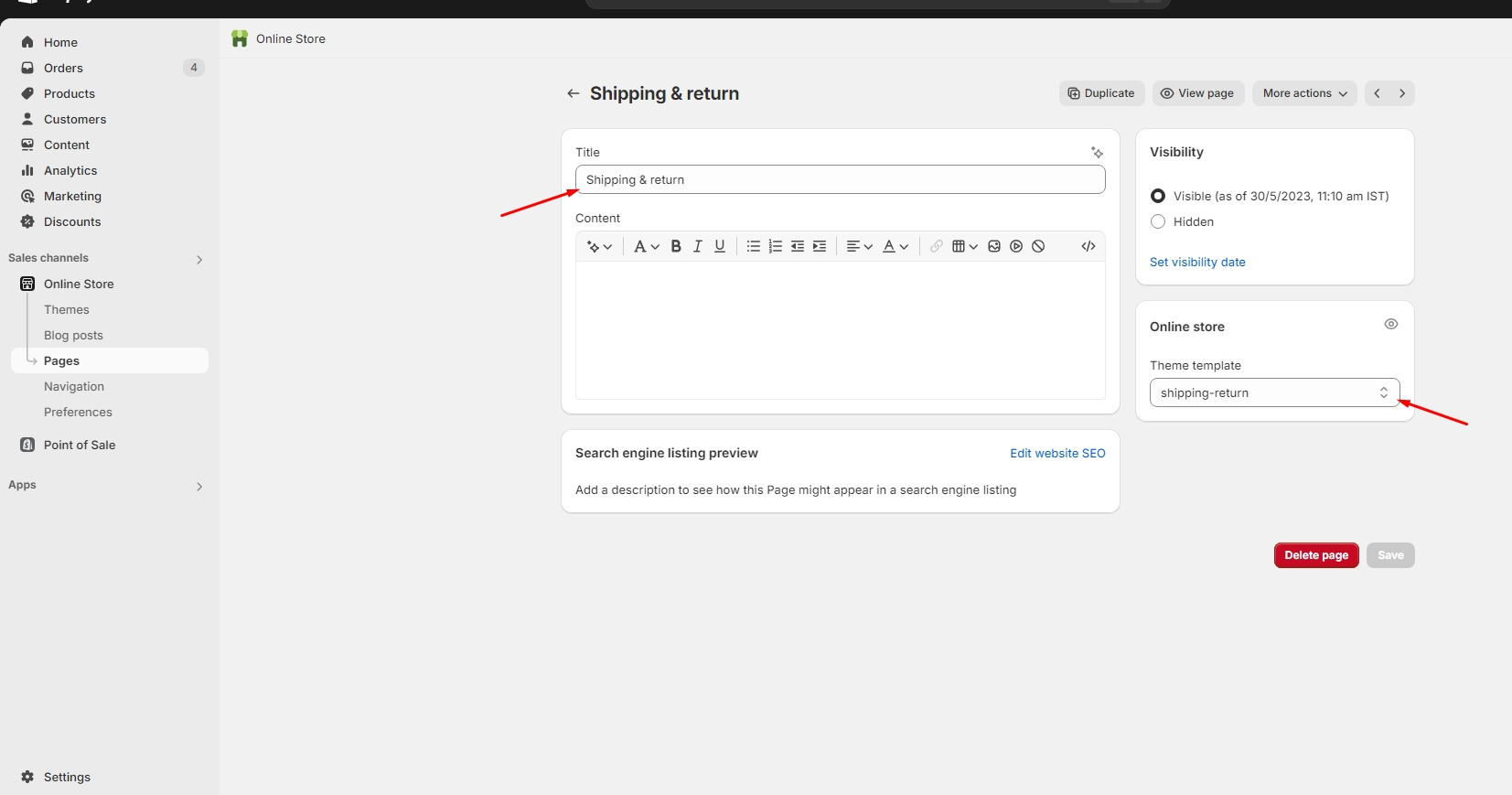Toggle bold formatting in content editor
The width and height of the screenshot is (1512, 795).
click(x=676, y=246)
